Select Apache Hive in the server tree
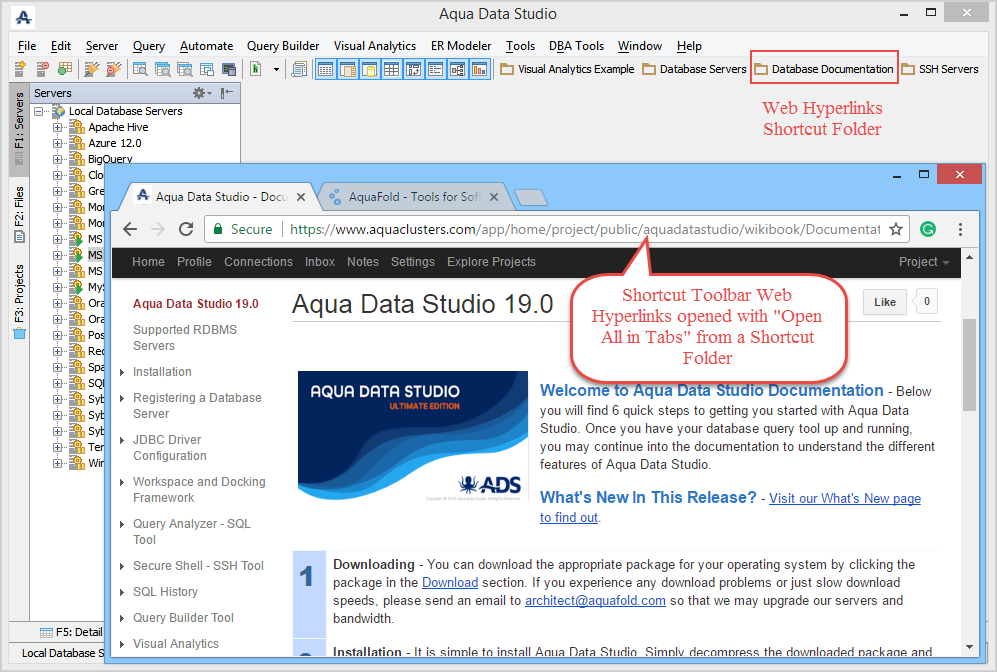 pyautogui.click(x=118, y=127)
